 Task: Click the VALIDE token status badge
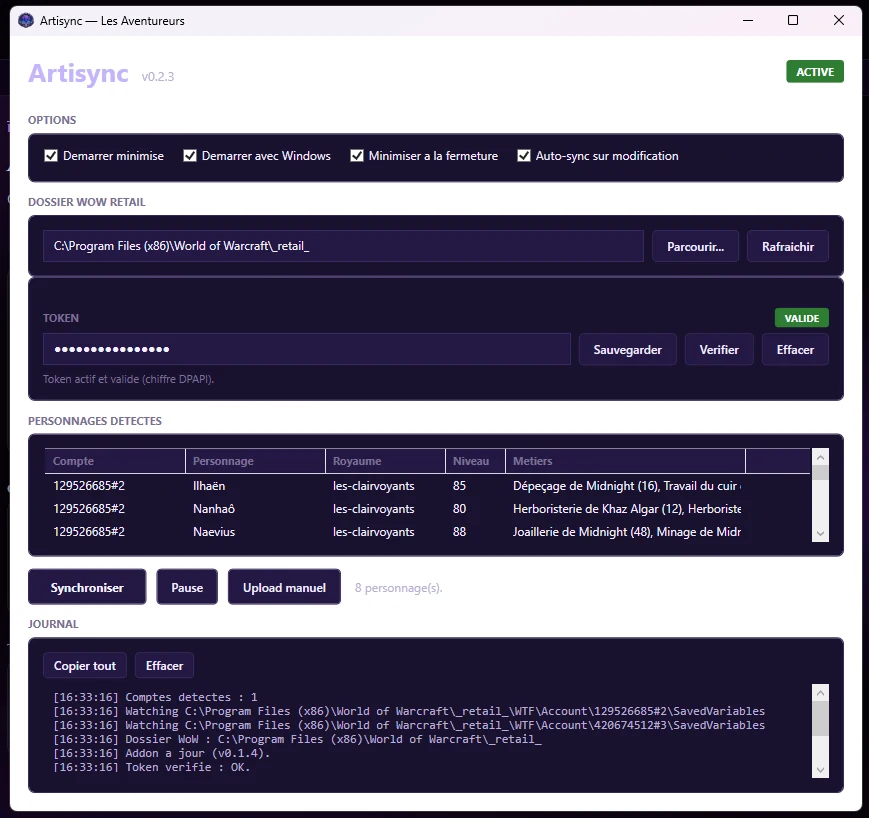click(801, 318)
